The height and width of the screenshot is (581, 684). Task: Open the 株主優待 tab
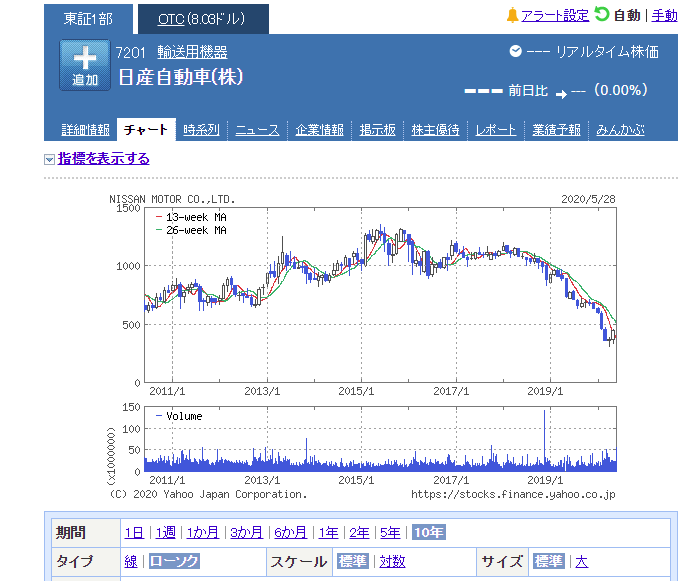click(435, 130)
